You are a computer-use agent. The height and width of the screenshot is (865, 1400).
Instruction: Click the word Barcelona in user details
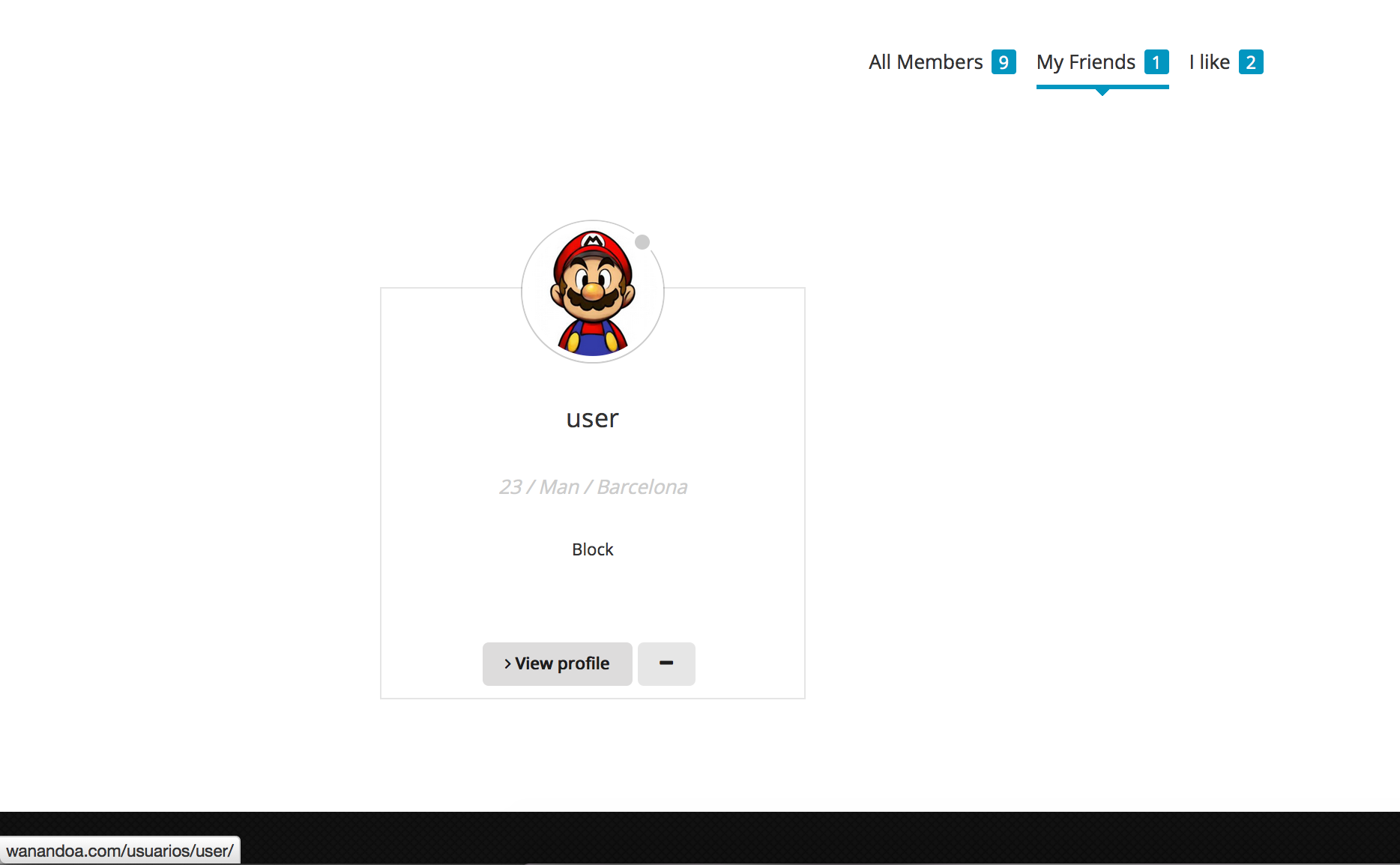click(x=642, y=487)
